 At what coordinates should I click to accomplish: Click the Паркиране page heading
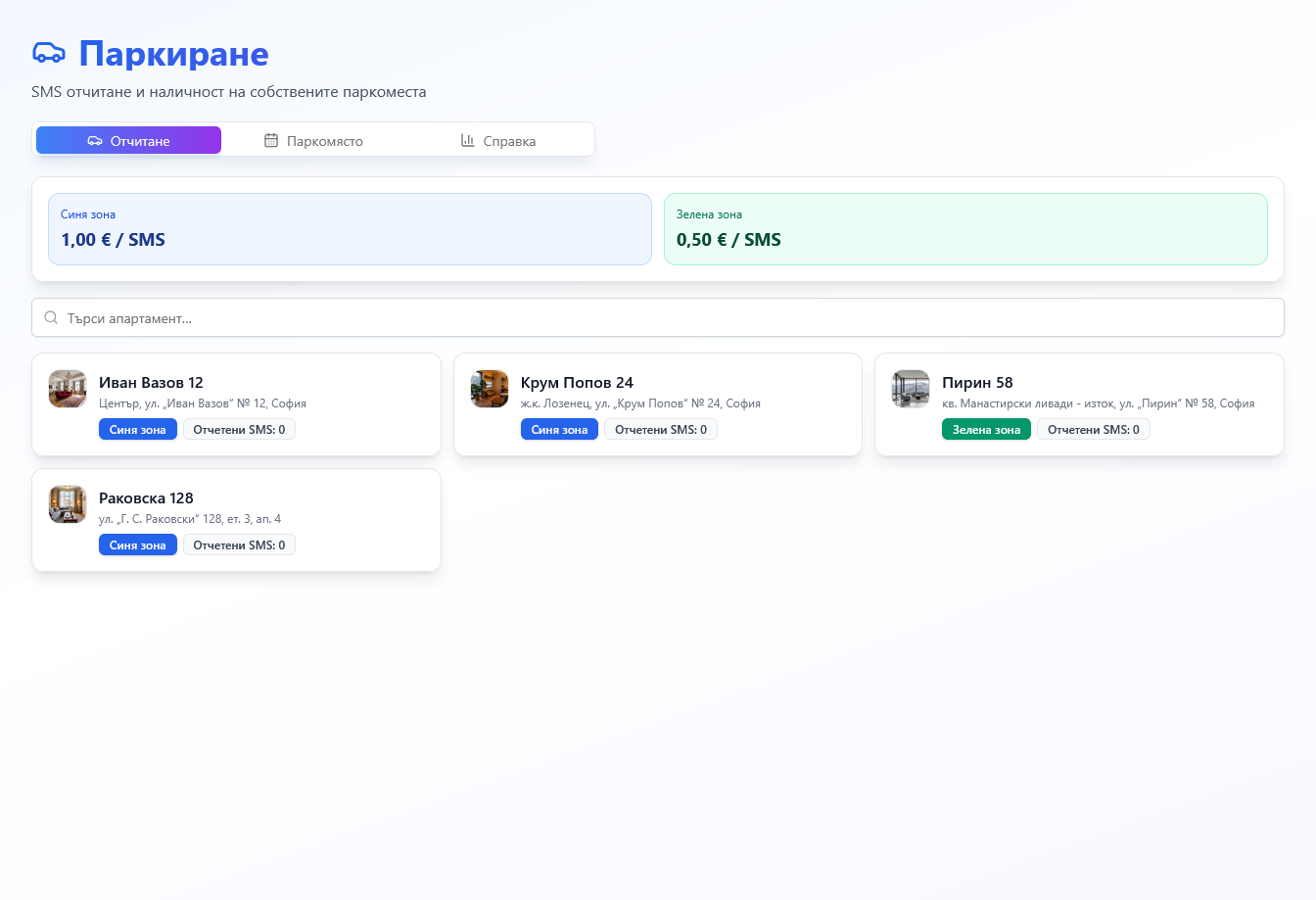(x=173, y=54)
